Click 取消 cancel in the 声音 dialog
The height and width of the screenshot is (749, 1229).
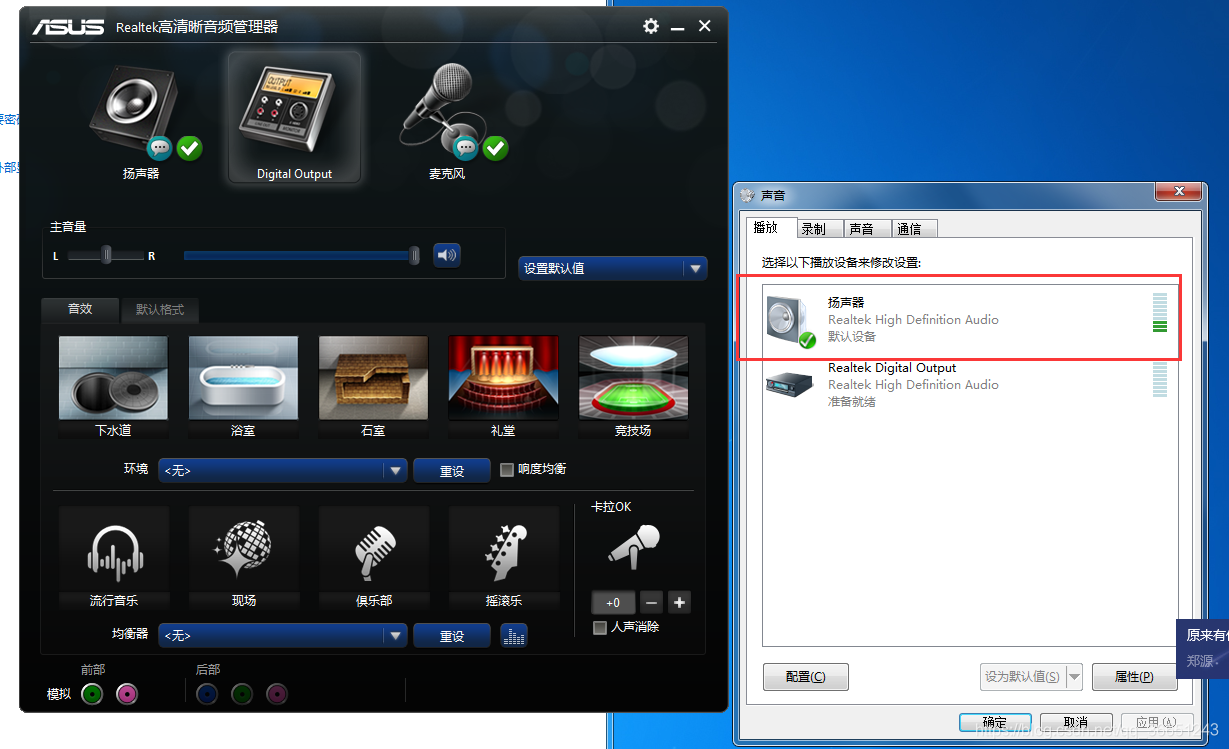[x=1077, y=722]
